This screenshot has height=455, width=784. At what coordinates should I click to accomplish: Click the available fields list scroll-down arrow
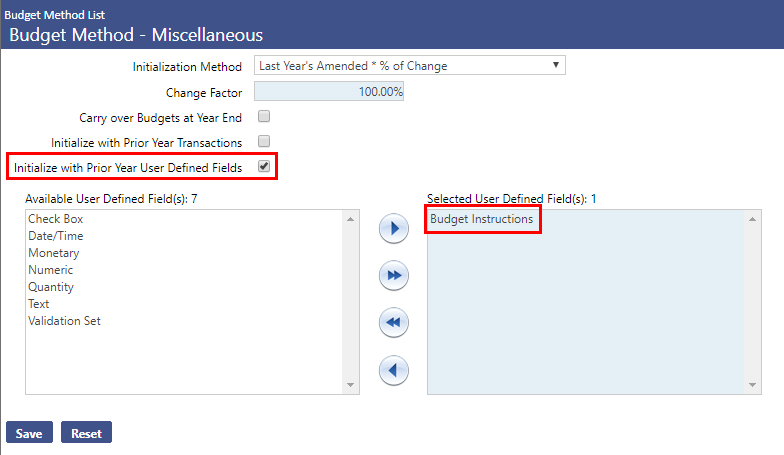[x=350, y=386]
